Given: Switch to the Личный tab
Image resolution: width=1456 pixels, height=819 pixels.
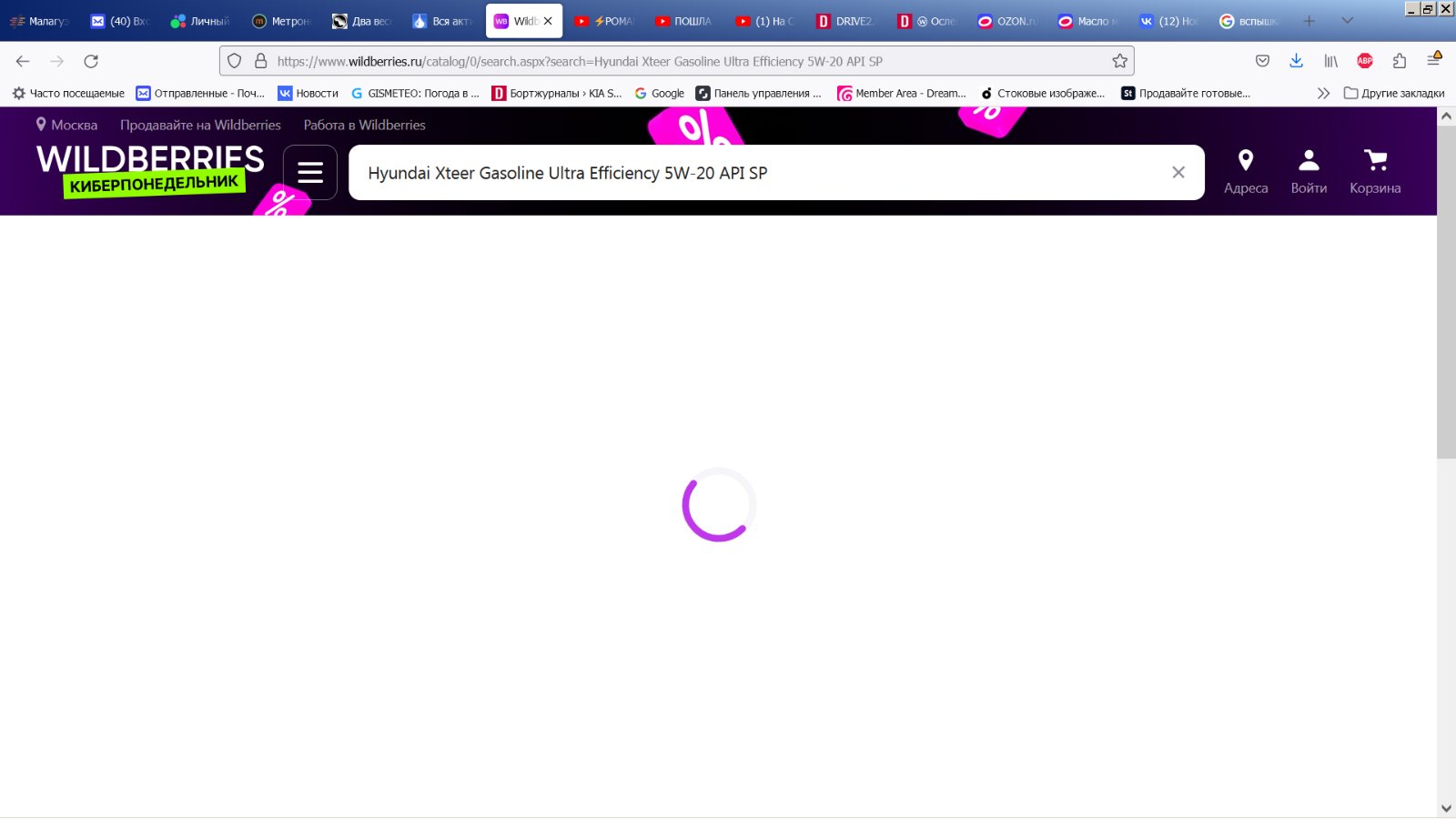Looking at the screenshot, I should [x=200, y=21].
